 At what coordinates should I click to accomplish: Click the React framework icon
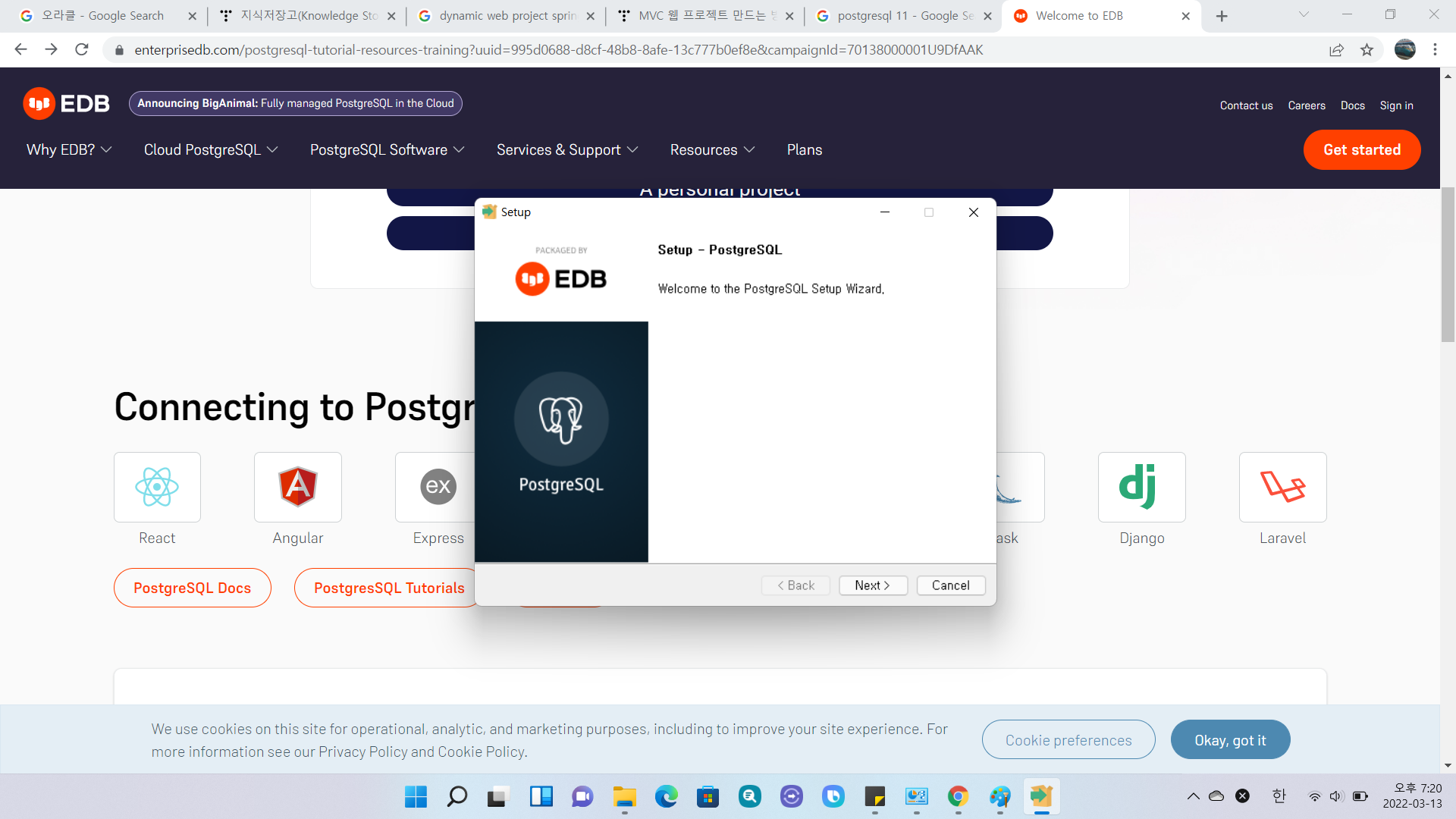click(157, 487)
